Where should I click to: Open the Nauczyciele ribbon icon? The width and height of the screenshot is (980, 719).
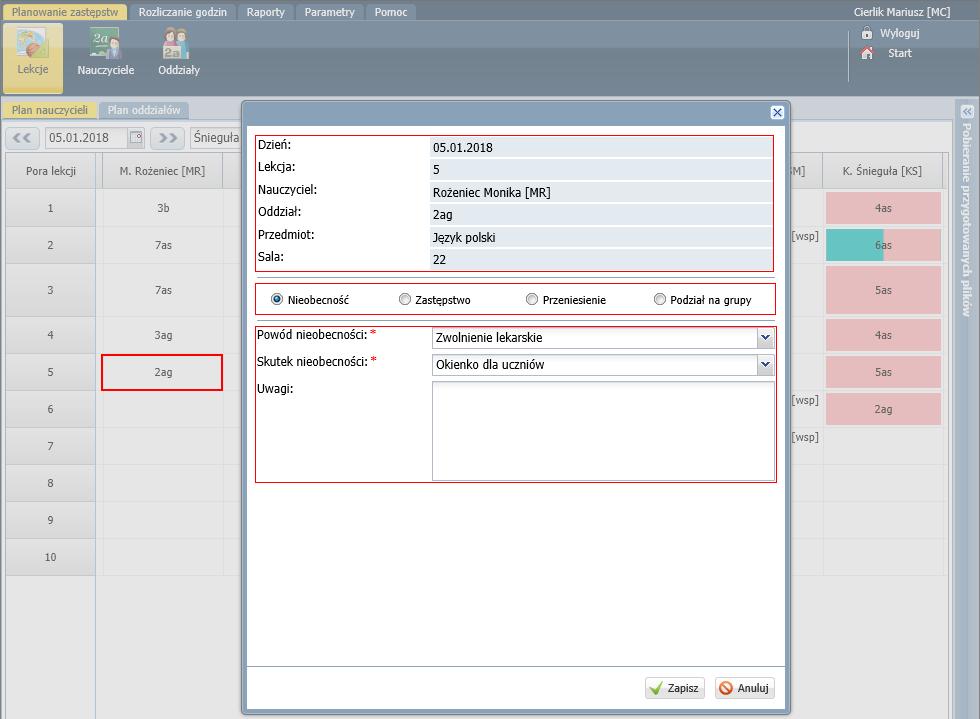tap(106, 53)
